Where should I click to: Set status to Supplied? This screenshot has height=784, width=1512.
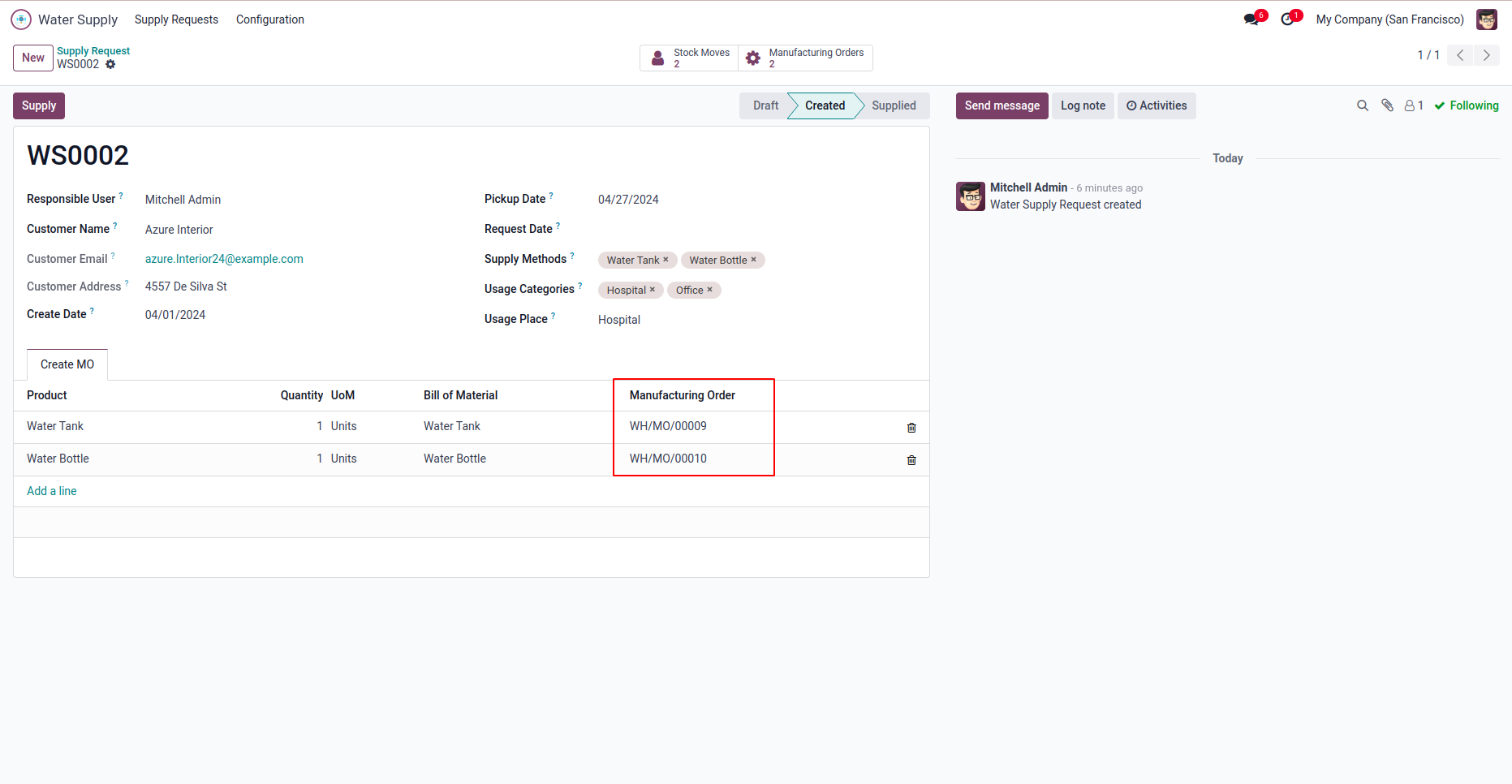(x=894, y=106)
